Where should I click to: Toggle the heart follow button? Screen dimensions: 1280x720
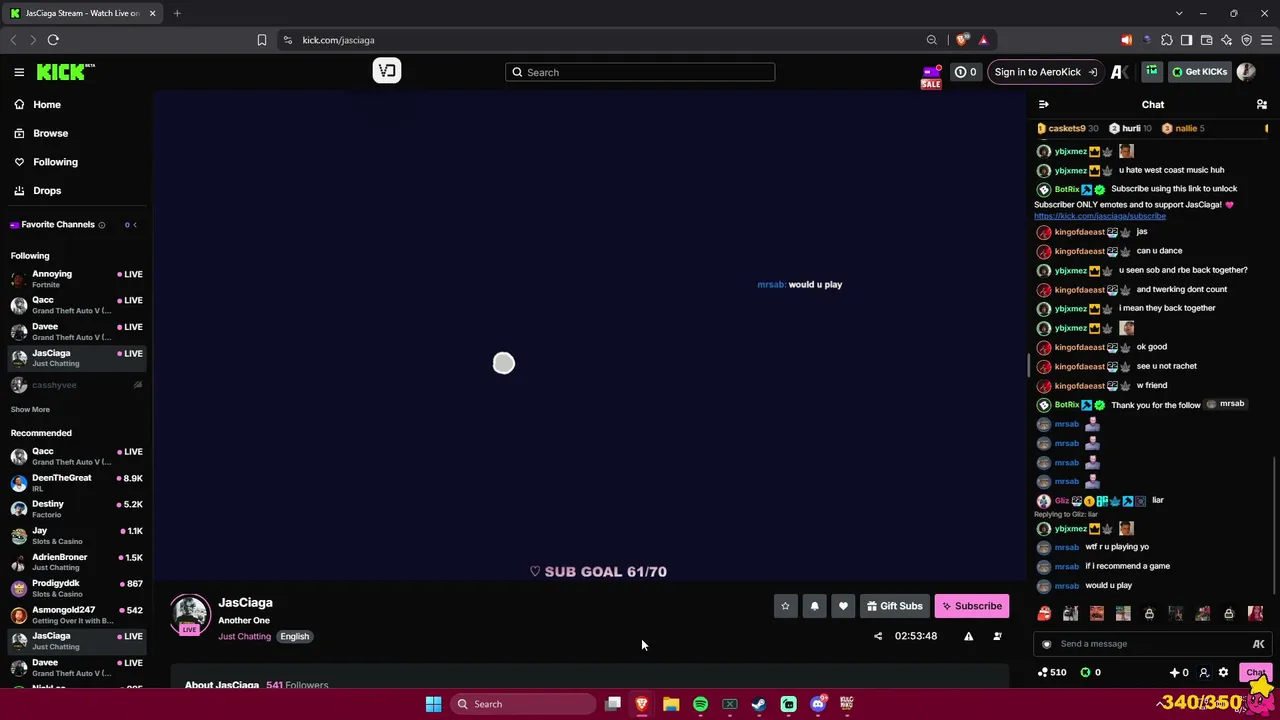coord(843,606)
